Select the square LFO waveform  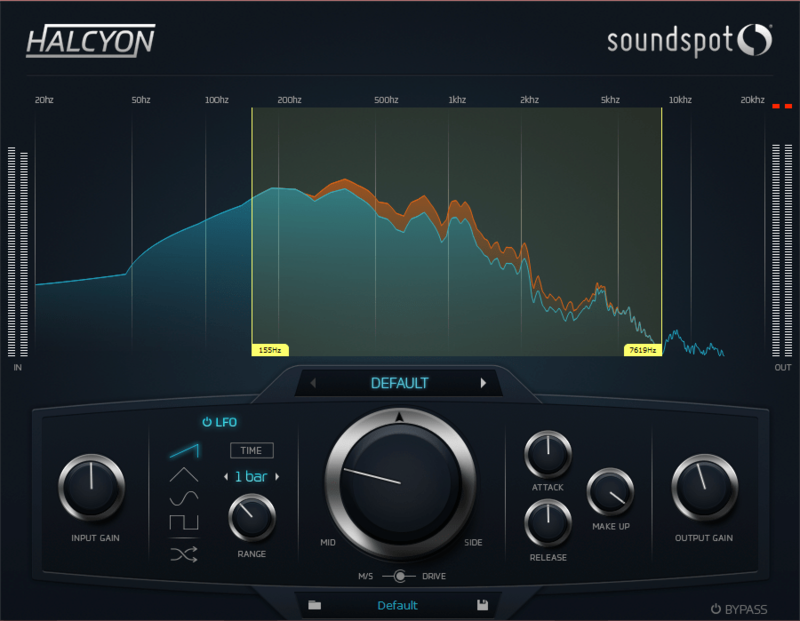tap(184, 522)
